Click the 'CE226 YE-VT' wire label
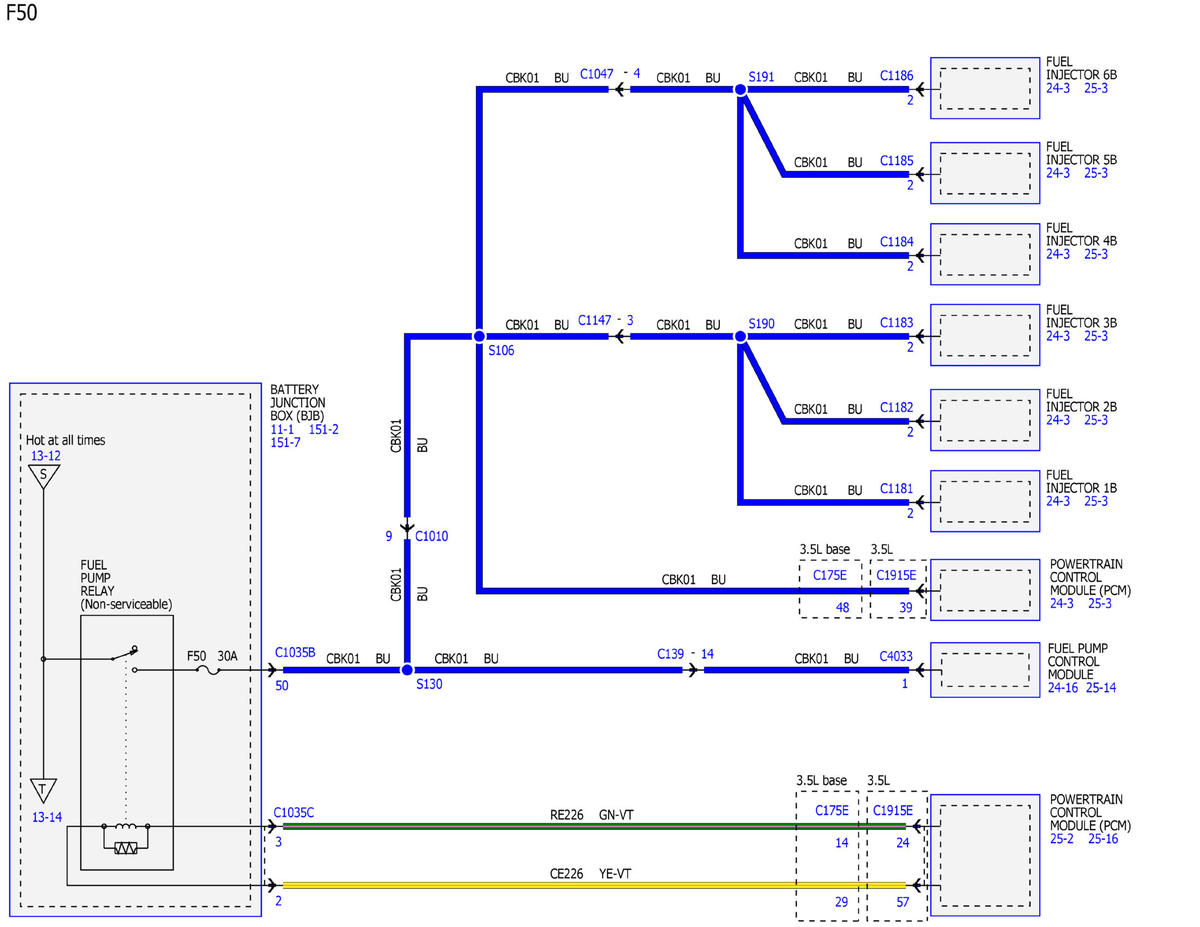1200x927 pixels. point(591,874)
